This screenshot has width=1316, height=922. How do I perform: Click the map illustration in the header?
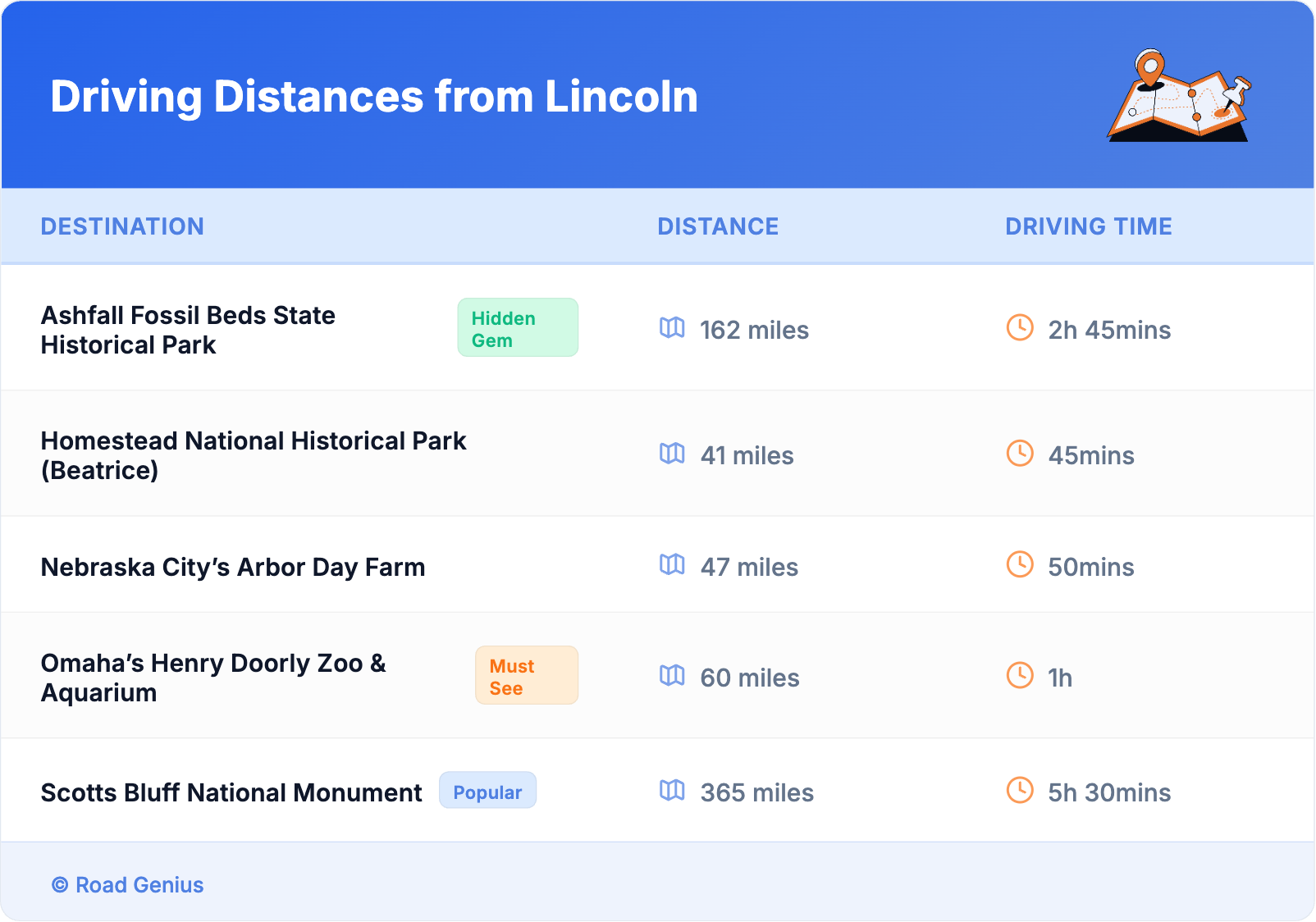pyautogui.click(x=1179, y=97)
